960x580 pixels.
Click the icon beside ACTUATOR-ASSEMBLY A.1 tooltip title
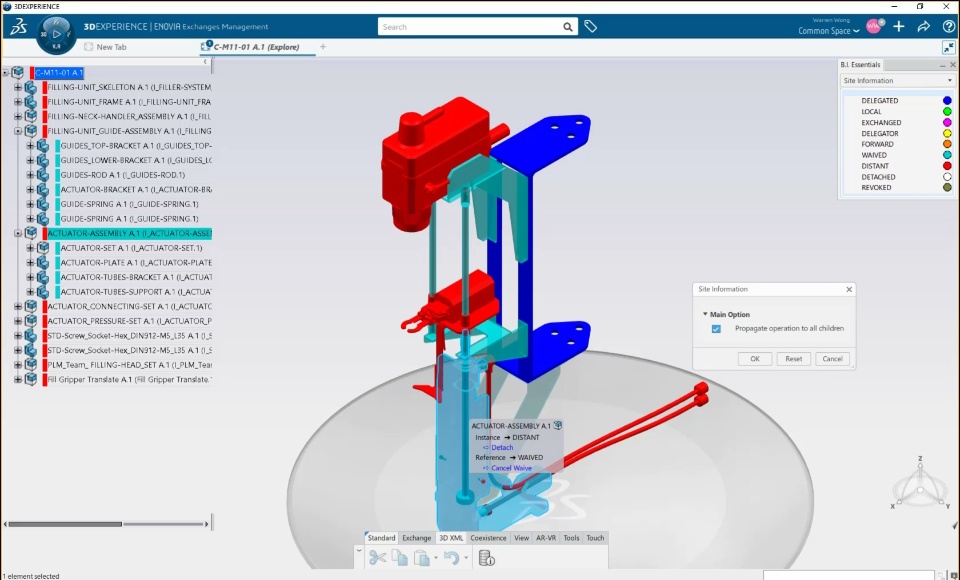coord(558,425)
